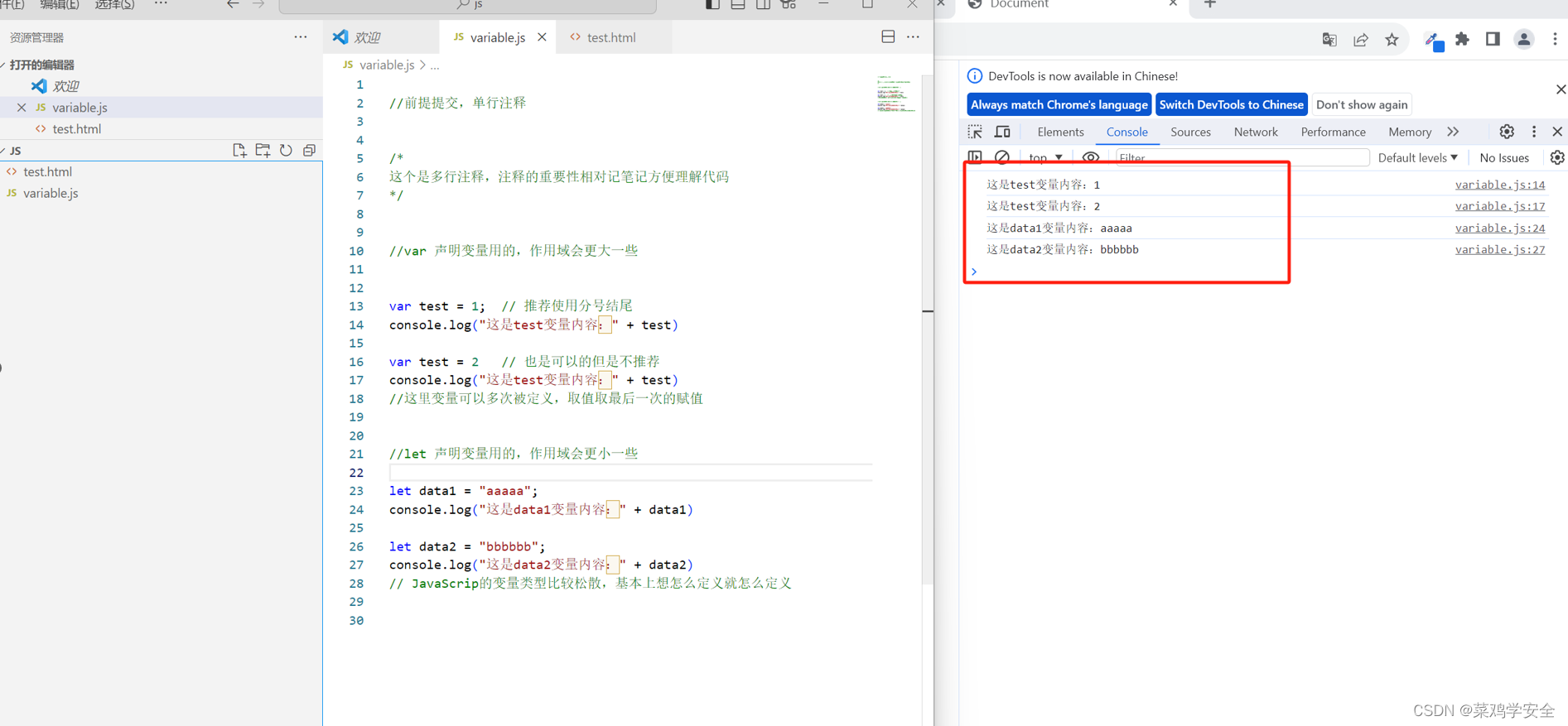This screenshot has height=726, width=1568.
Task: Open the Chrome profile avatar
Action: [1524, 39]
